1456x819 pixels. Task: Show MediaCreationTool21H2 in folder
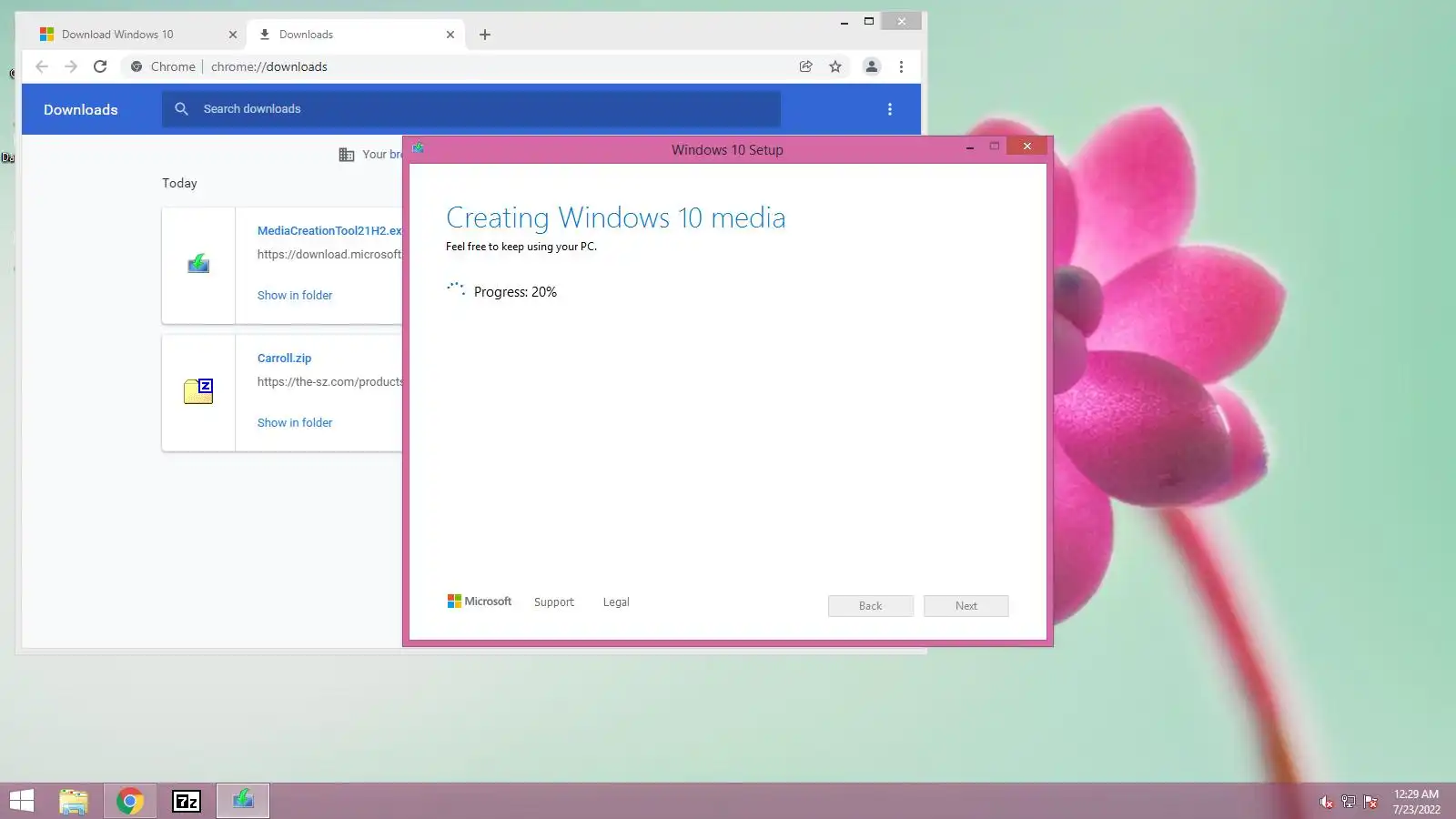[x=295, y=296]
